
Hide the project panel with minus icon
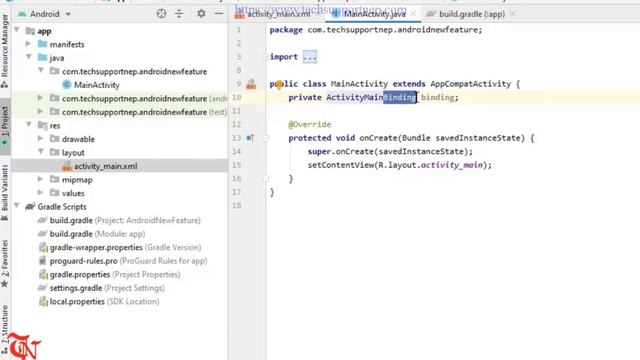tap(219, 14)
